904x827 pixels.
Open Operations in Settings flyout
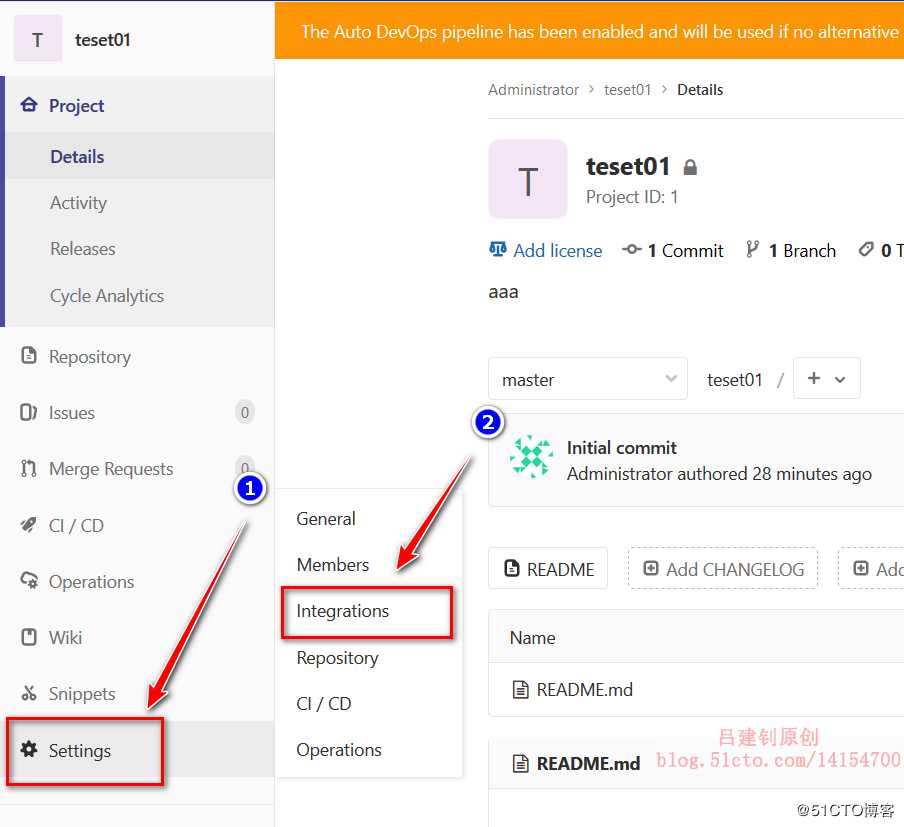tap(339, 750)
